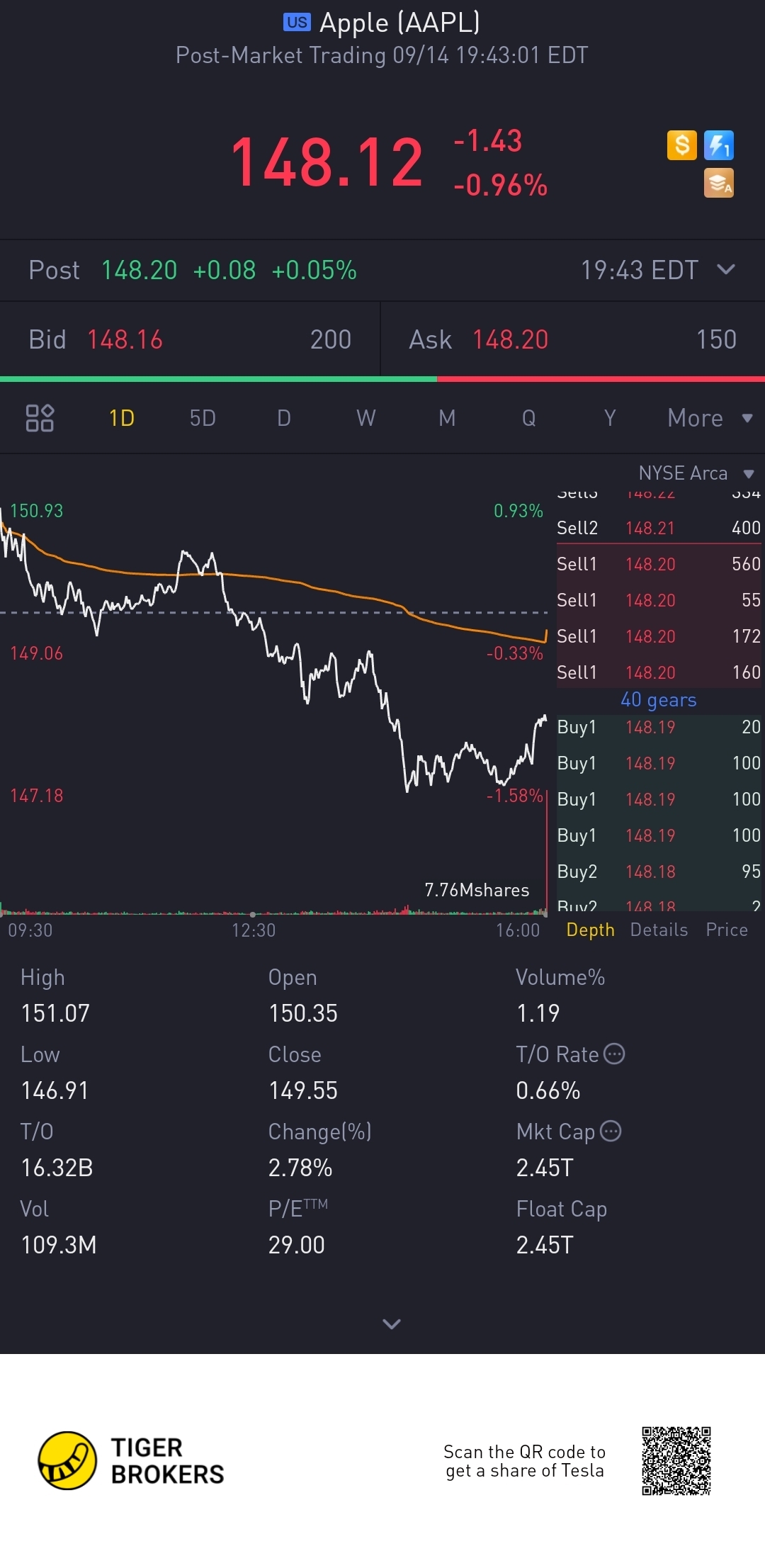Tap the bid-ask ratio bar
The height and width of the screenshot is (1568, 765).
pyautogui.click(x=382, y=379)
